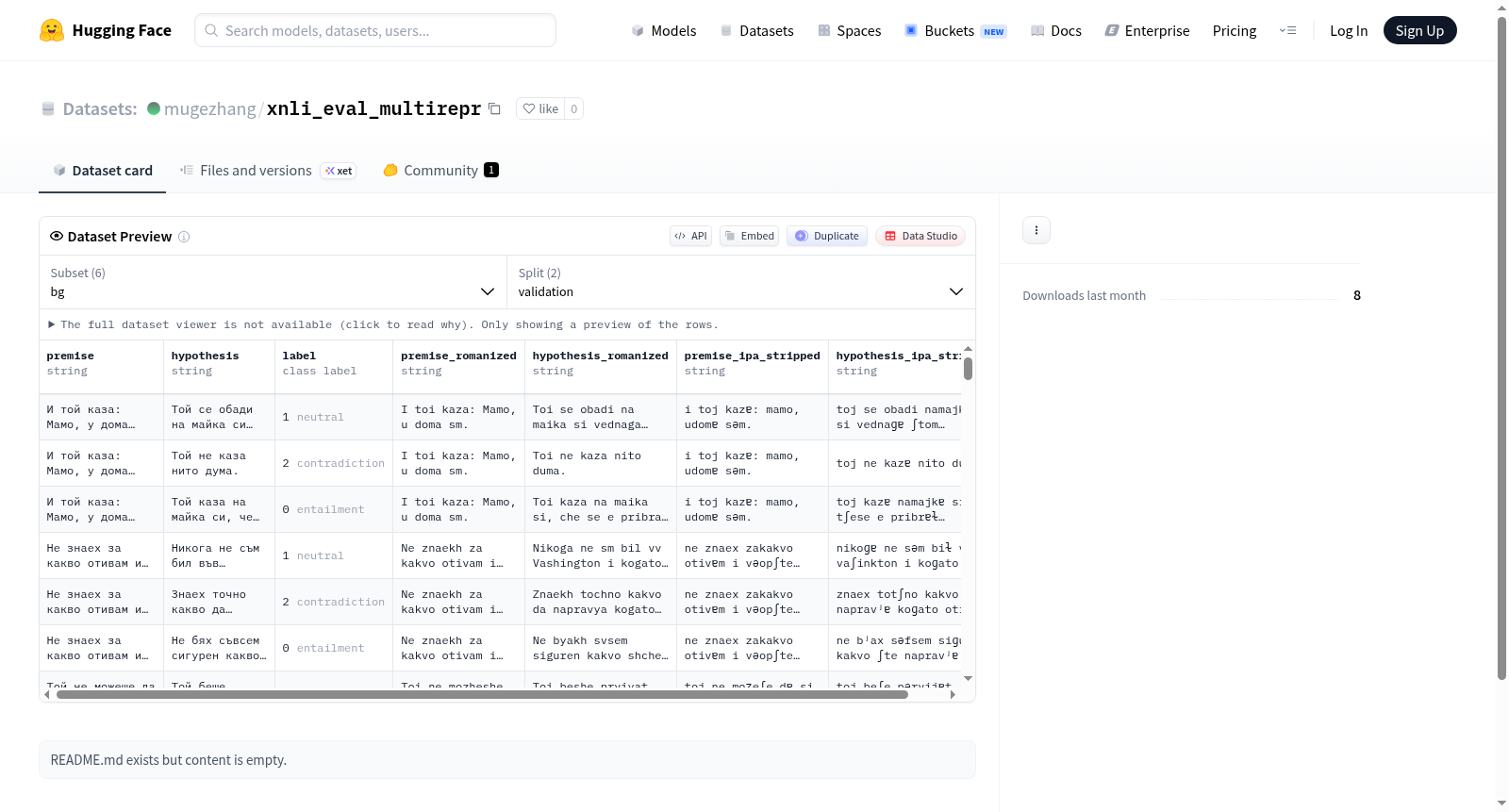Screen dimensions: 1509x812
Task: Focus the search models and datasets field
Action: pos(375,30)
